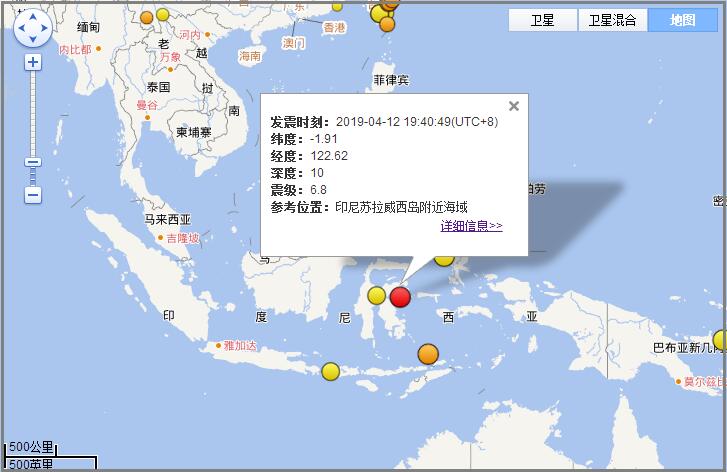
Task: Click the yellow marker beside the orange one near 老
Action: 162,15
